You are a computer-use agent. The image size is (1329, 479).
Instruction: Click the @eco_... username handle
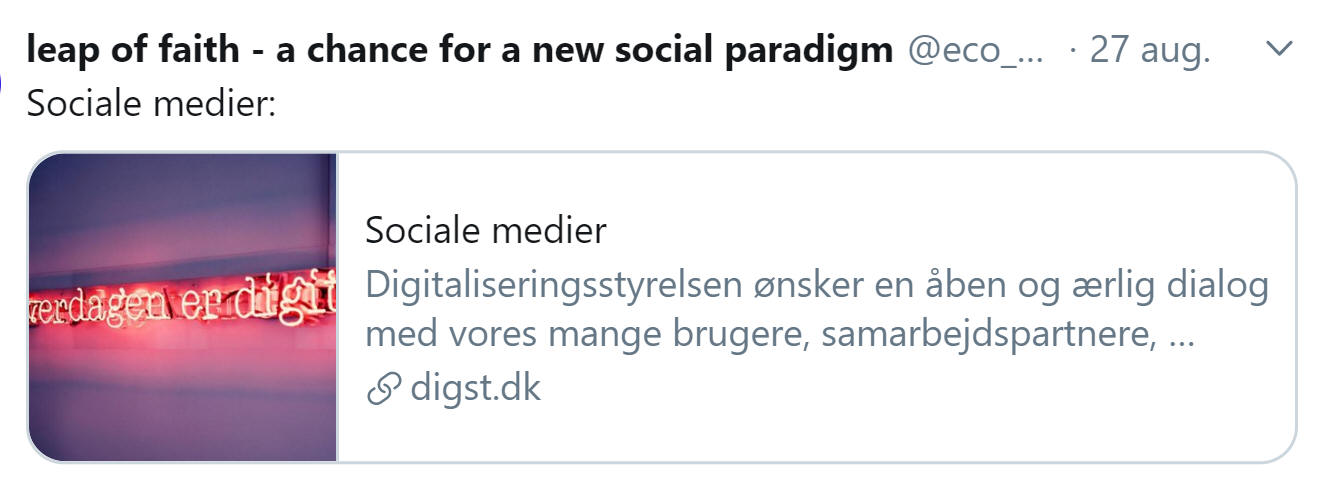click(x=976, y=49)
